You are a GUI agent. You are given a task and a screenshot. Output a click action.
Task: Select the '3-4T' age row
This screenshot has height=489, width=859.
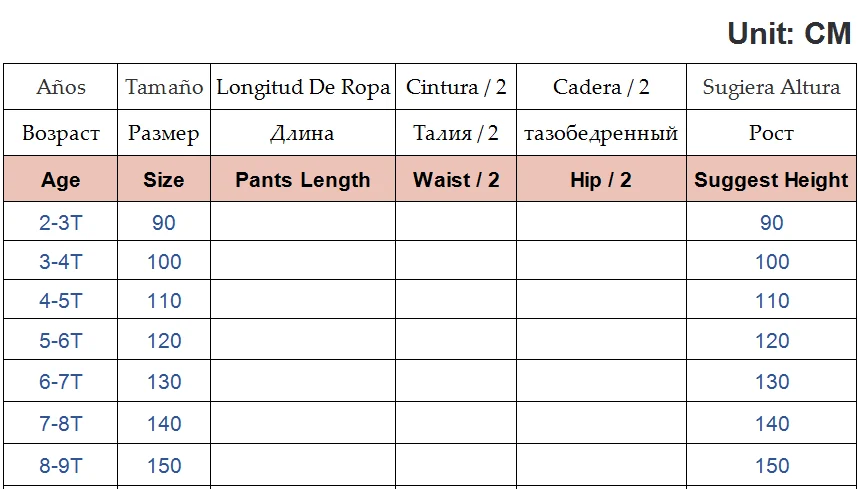pyautogui.click(x=61, y=262)
